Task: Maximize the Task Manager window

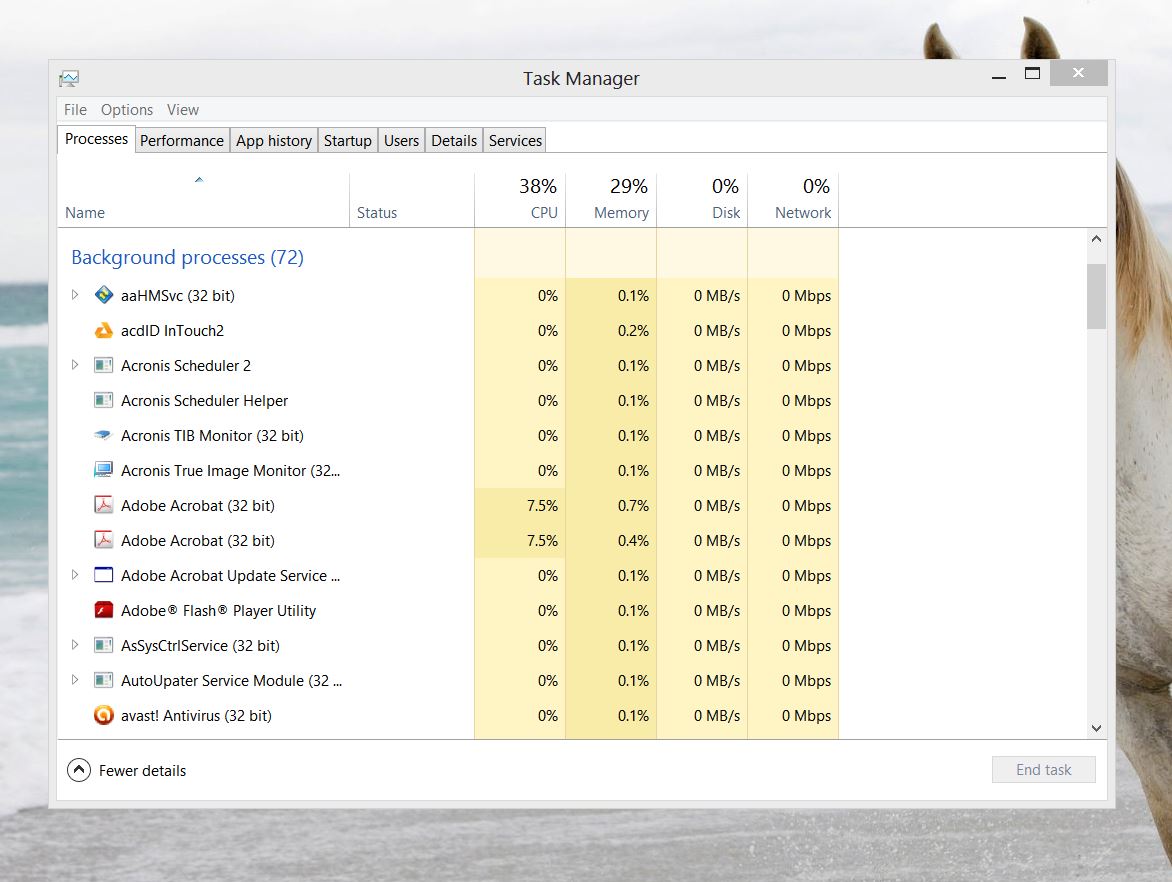Action: pyautogui.click(x=1032, y=73)
